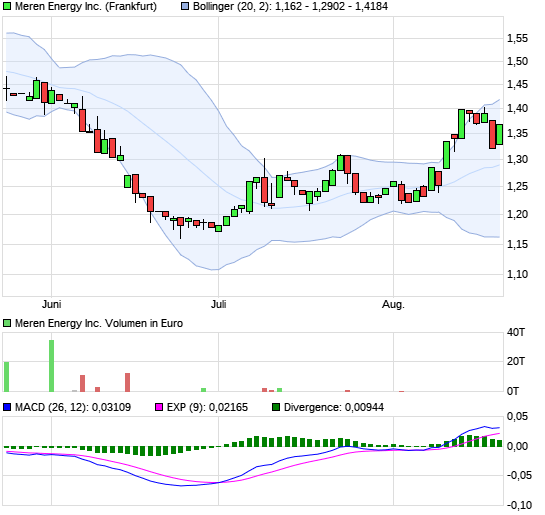
Task: Click the 1,45 price axis value
Action: click(x=517, y=84)
